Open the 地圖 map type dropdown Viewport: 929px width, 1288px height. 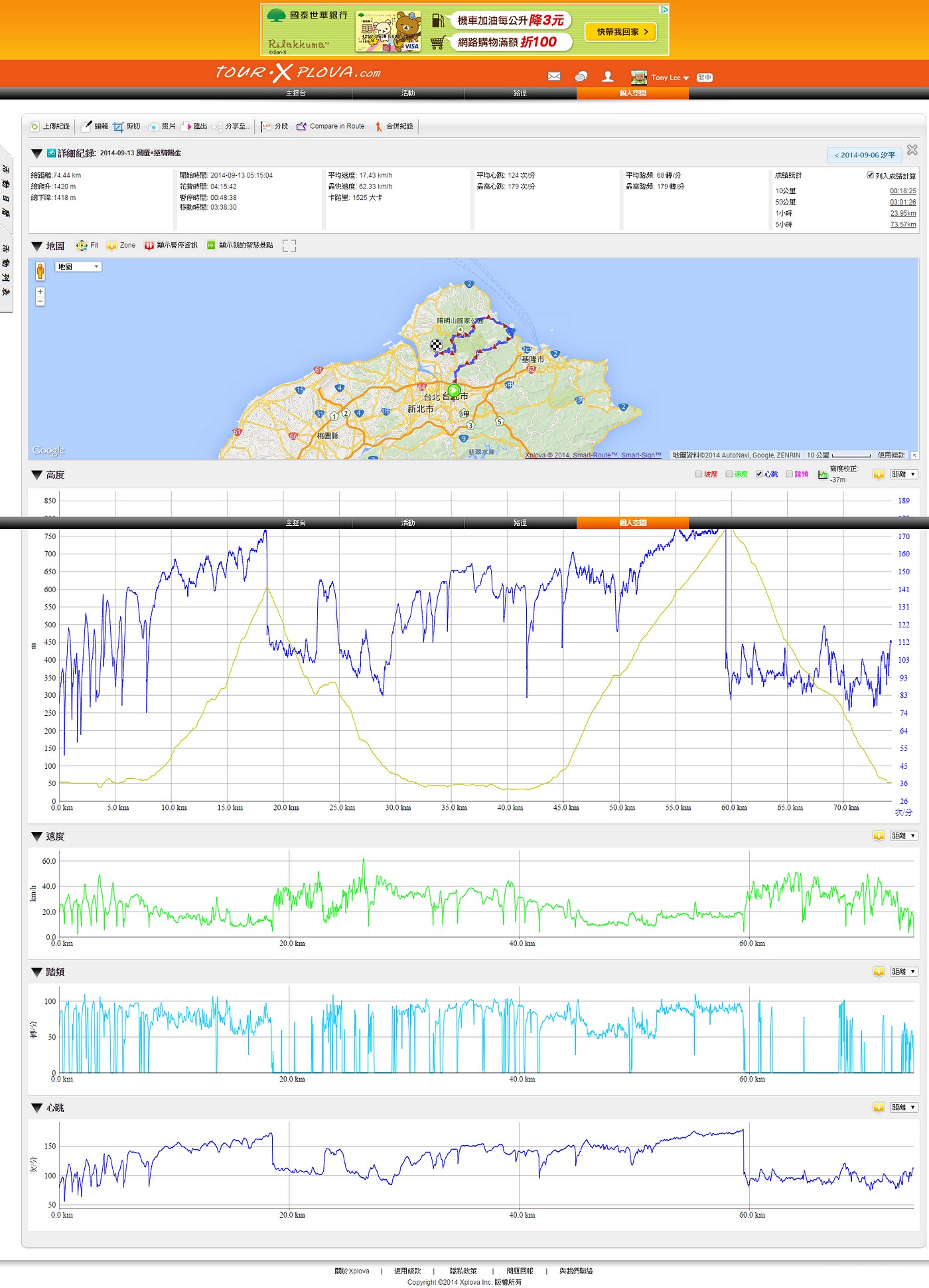point(78,267)
